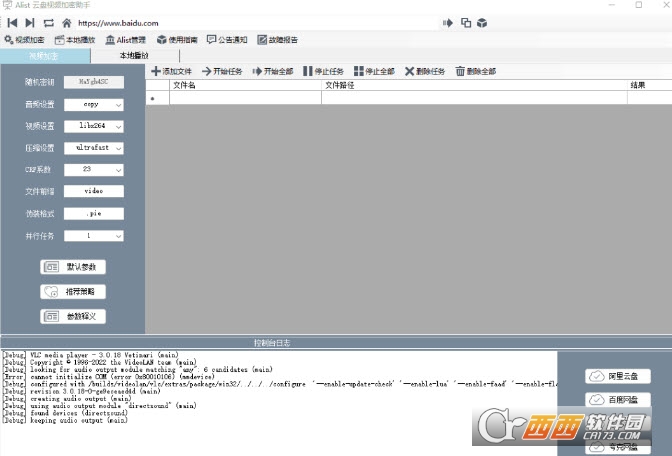Click the overlapping windows icon near address bar
The image size is (672, 456).
(x=466, y=23)
